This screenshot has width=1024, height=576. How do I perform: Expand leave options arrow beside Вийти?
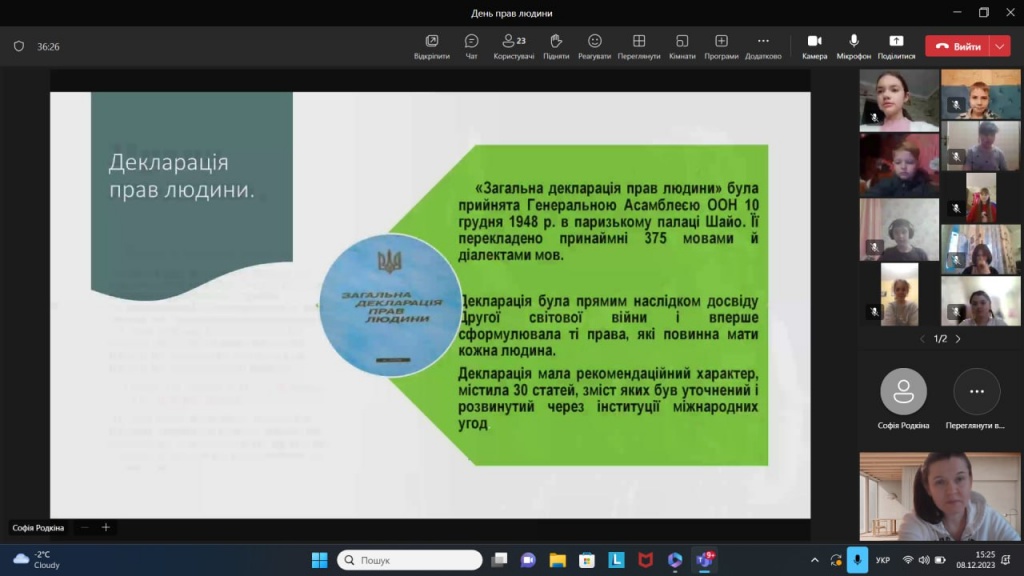[1001, 46]
